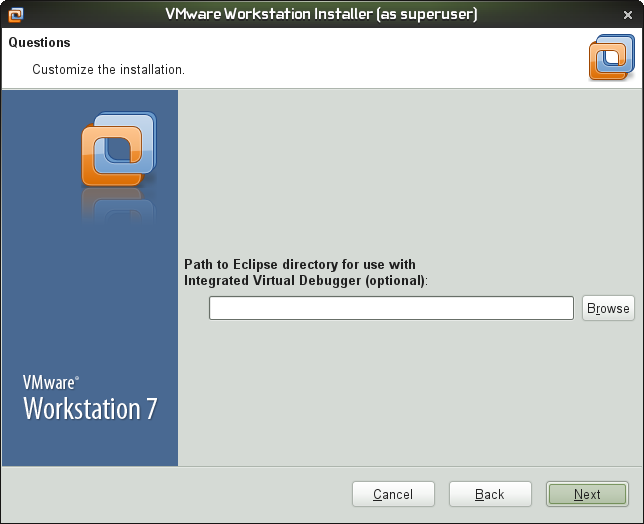Click the Next button
This screenshot has width=644, height=524.
click(587, 494)
